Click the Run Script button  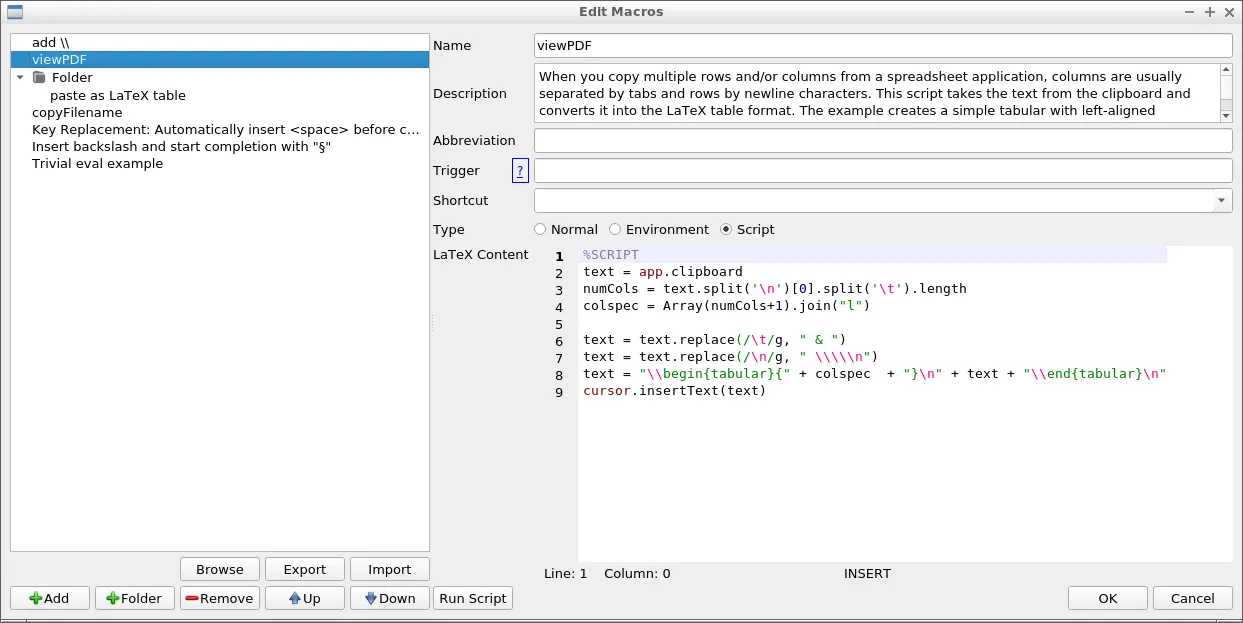473,598
